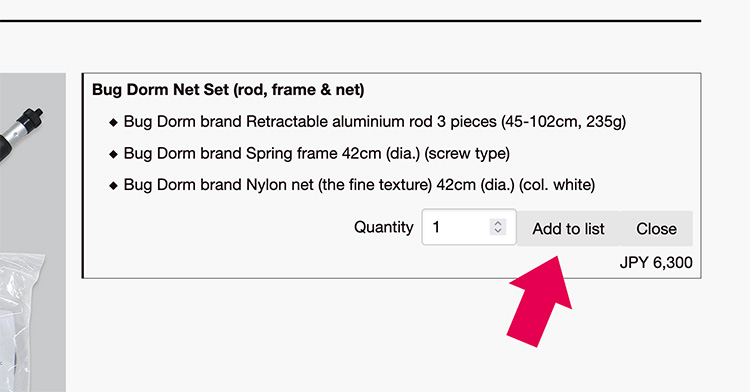This screenshot has height=392, width=750.
Task: Click the Quantity label
Action: pos(384,227)
